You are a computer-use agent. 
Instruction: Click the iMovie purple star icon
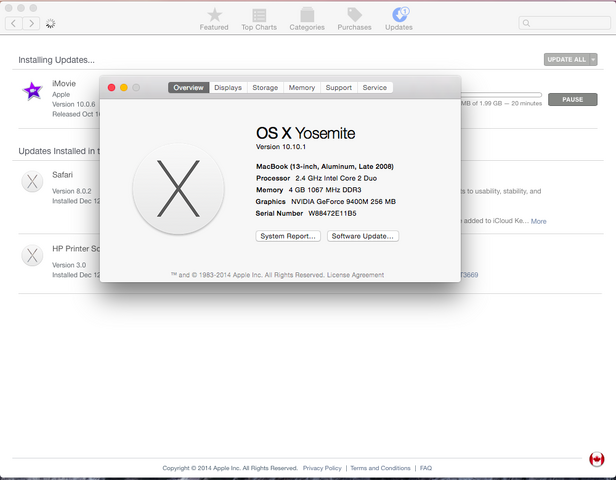(33, 91)
